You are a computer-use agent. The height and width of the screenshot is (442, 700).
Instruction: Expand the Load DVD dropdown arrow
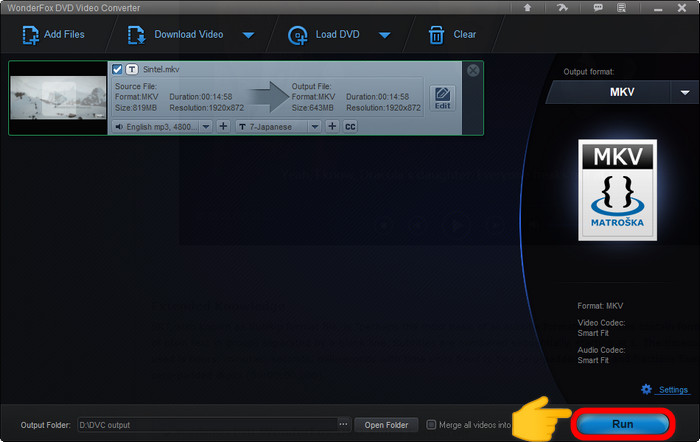click(384, 35)
